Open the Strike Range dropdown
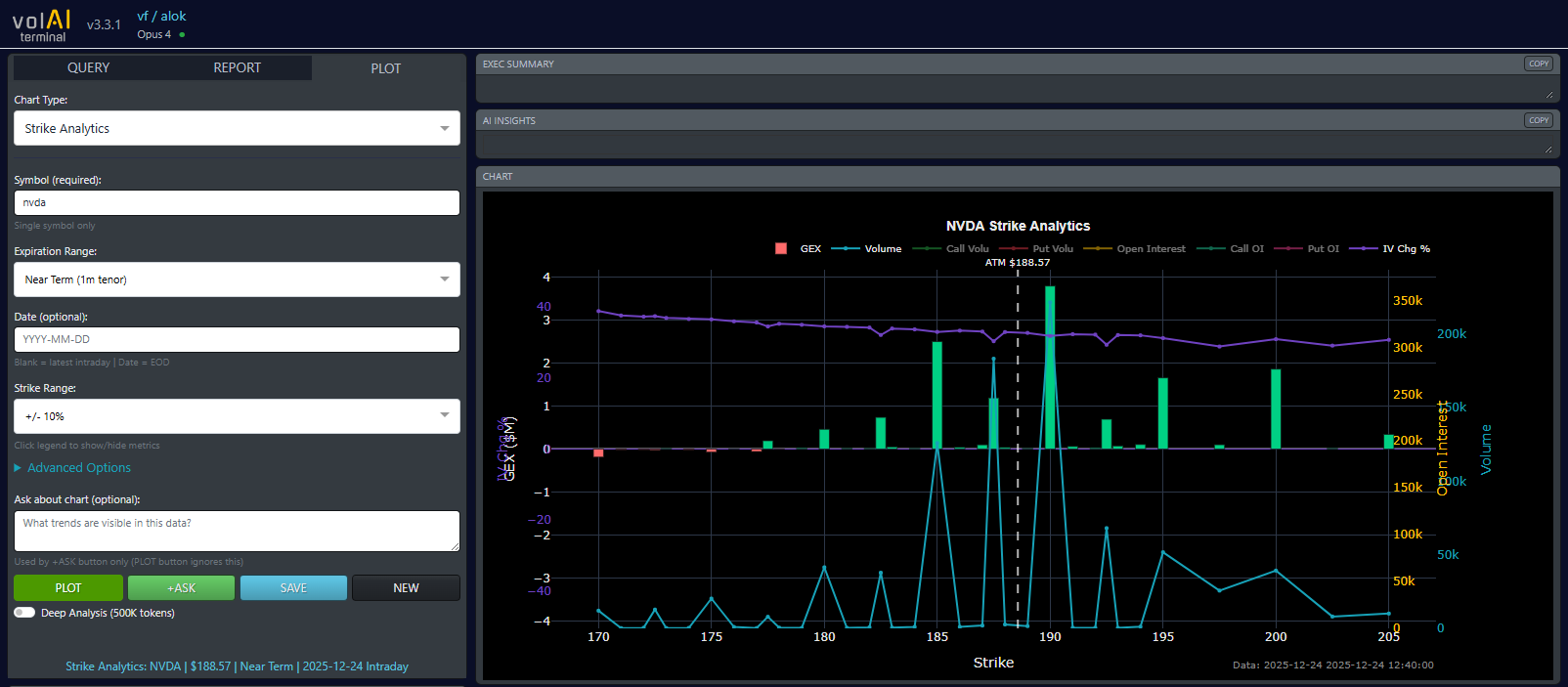This screenshot has height=687, width=1568. tap(237, 416)
